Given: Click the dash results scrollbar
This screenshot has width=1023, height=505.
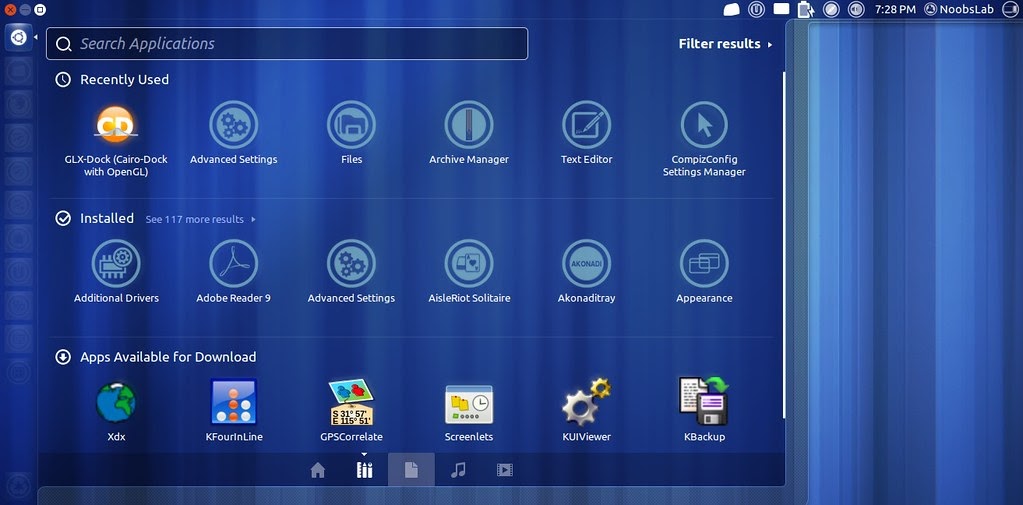Looking at the screenshot, I should click(x=783, y=245).
